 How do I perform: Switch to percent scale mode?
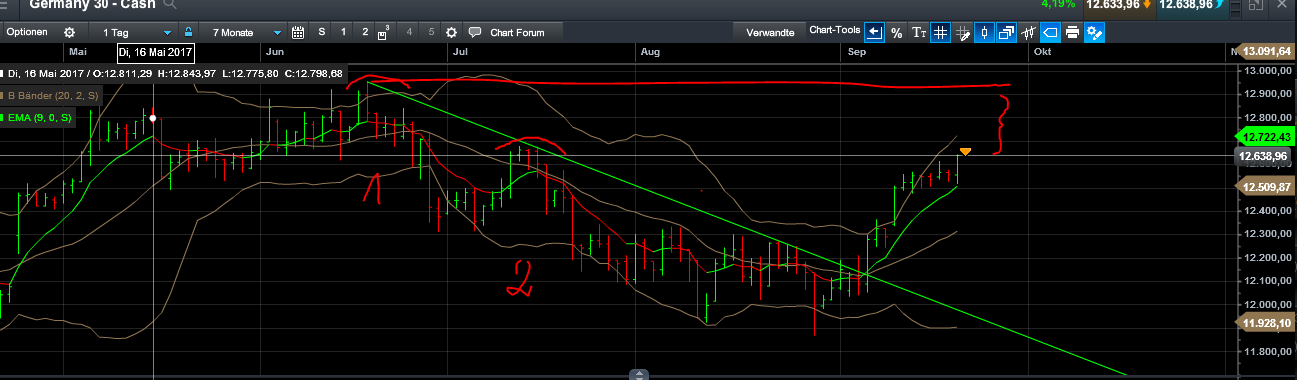(x=897, y=32)
